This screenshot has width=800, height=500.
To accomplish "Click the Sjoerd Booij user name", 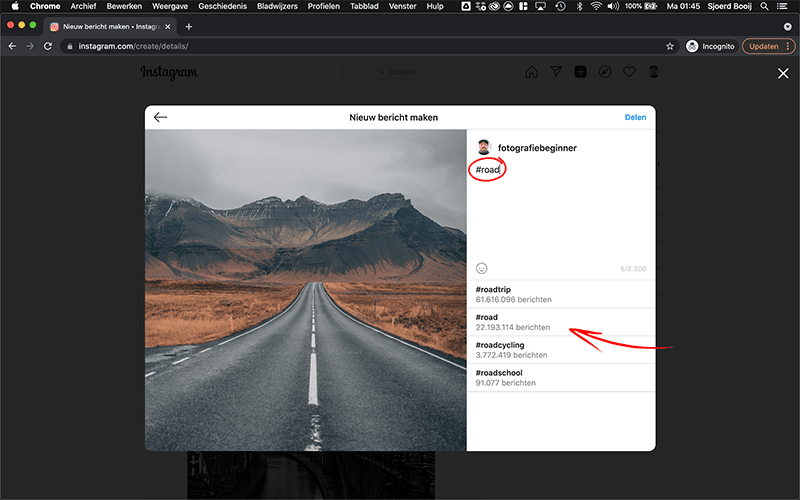I will tap(730, 6).
